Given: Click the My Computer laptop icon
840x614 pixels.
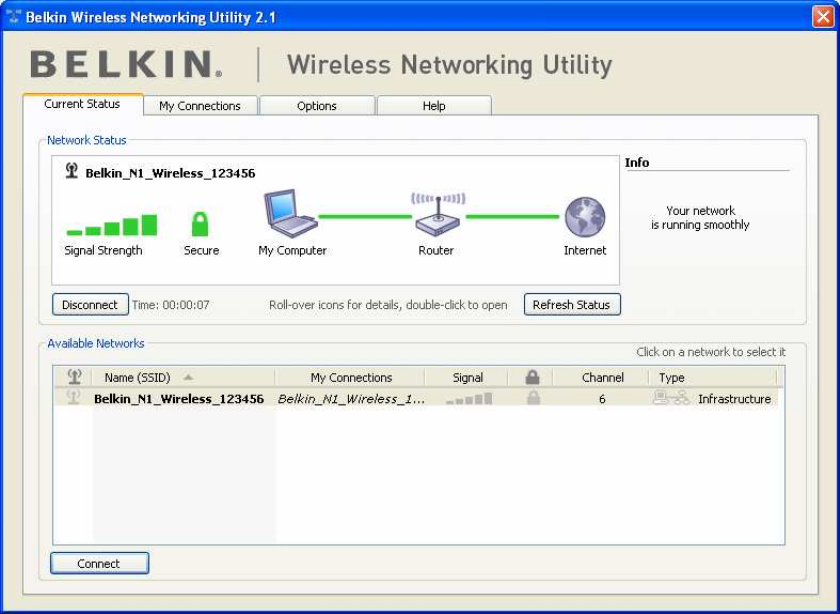Looking at the screenshot, I should pyautogui.click(x=290, y=213).
